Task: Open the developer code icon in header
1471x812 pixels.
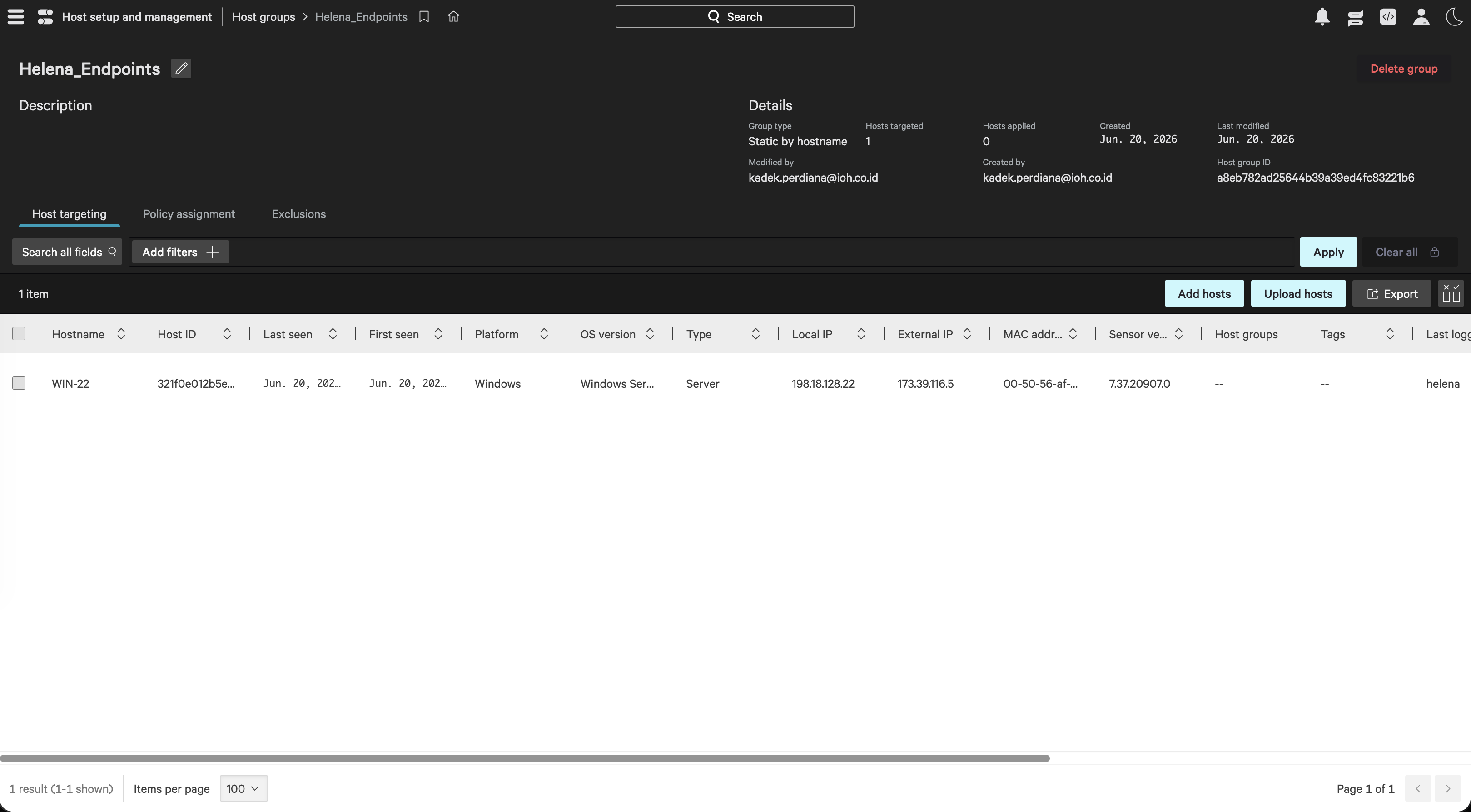Action: 1387,16
